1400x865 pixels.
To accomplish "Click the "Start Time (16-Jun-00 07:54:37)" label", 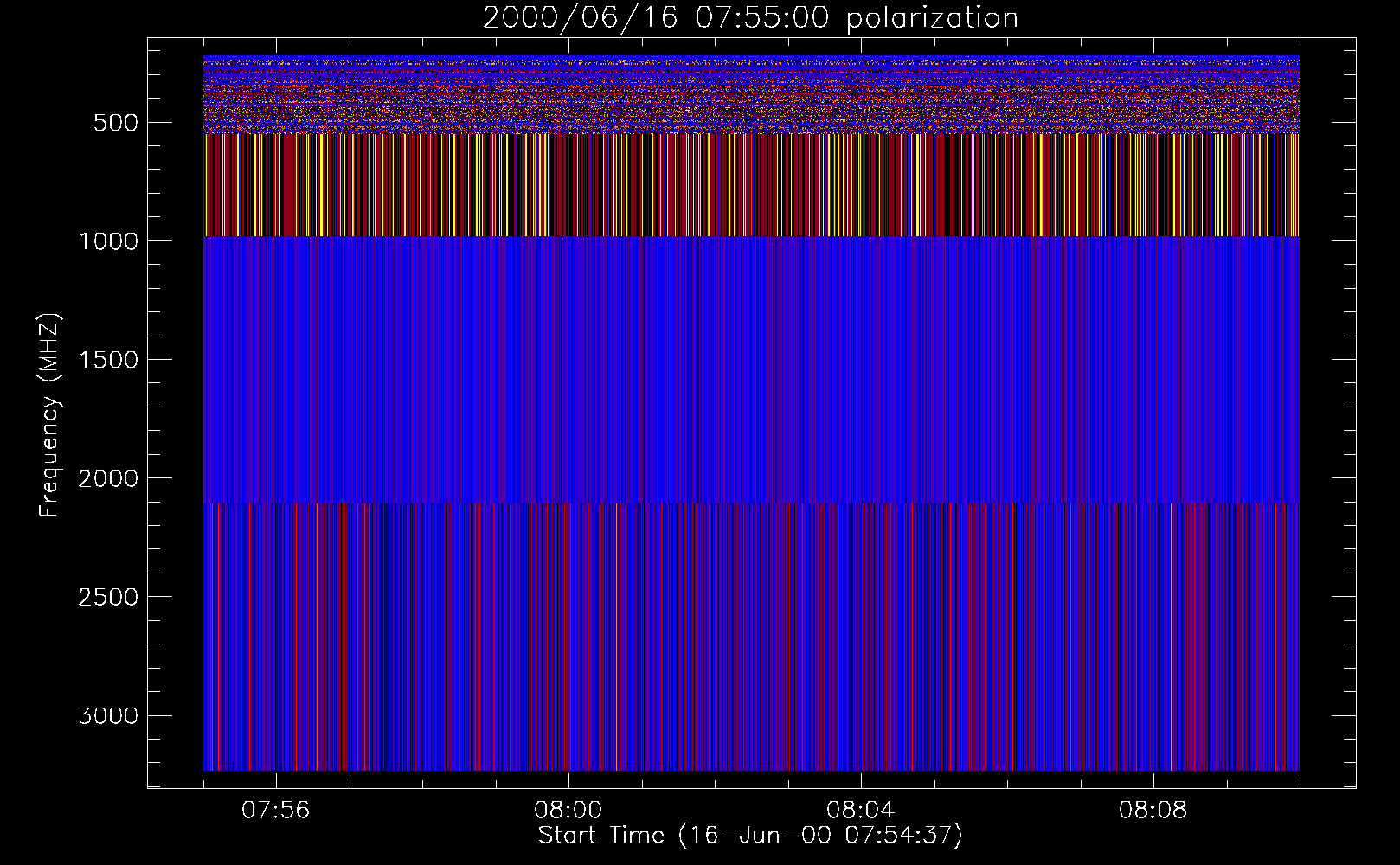I will [750, 836].
